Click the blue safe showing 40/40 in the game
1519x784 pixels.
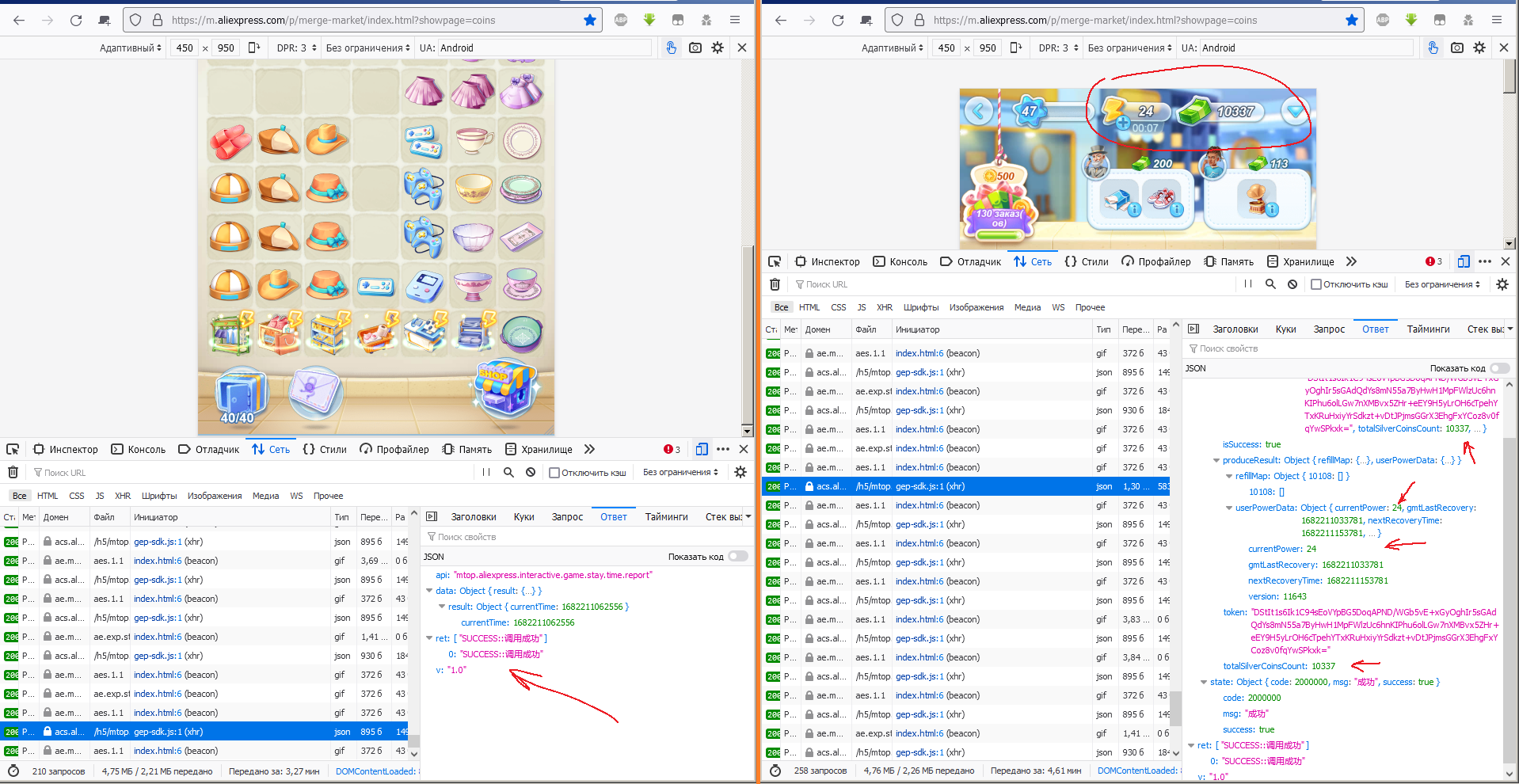[x=241, y=395]
